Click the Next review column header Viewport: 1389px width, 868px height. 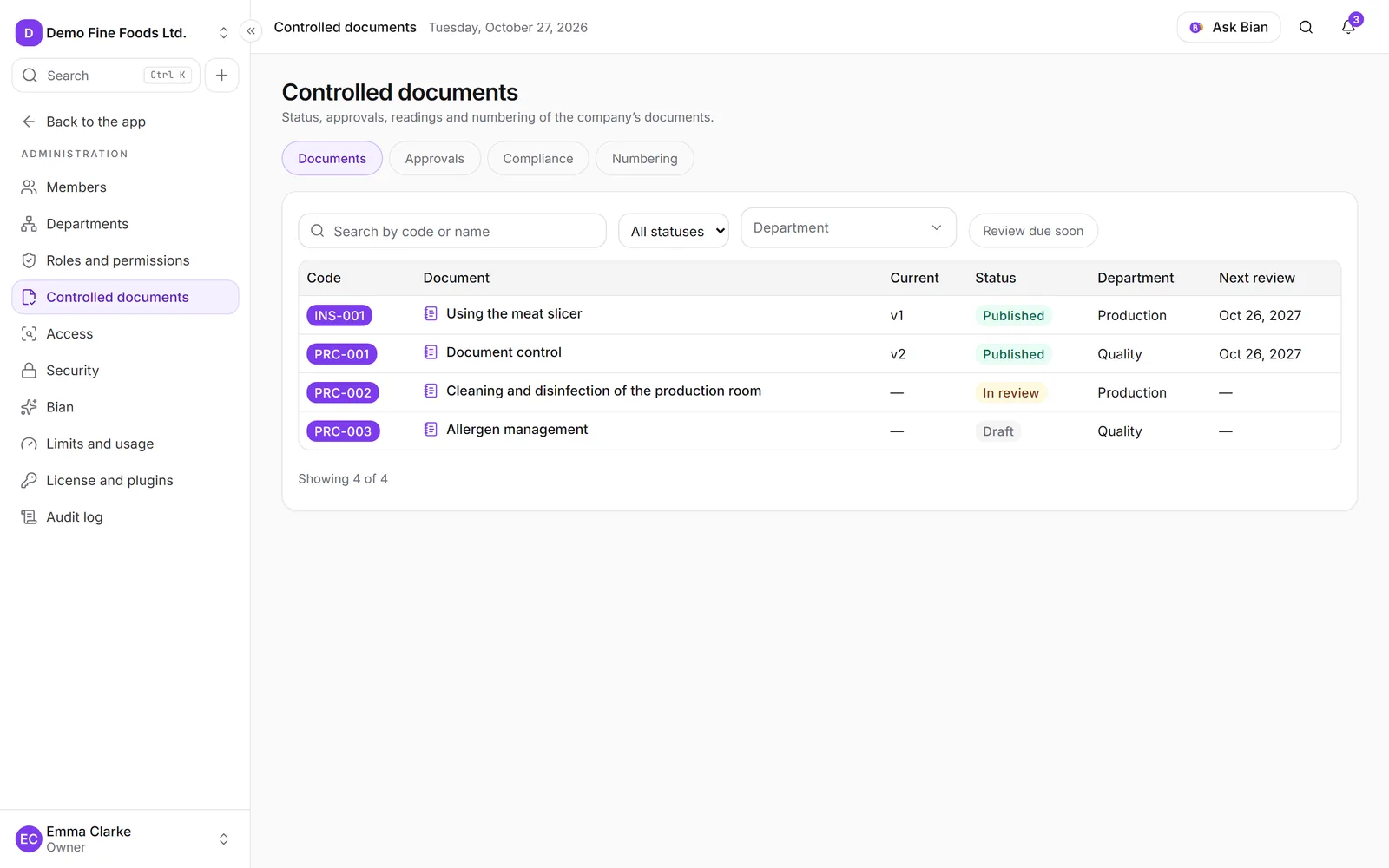point(1256,278)
